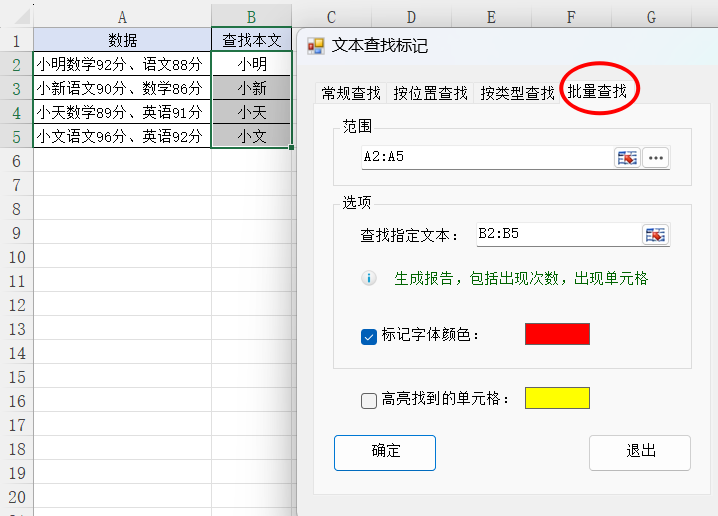Select cell B3 containing 小新
This screenshot has width=718, height=516.
point(252,88)
